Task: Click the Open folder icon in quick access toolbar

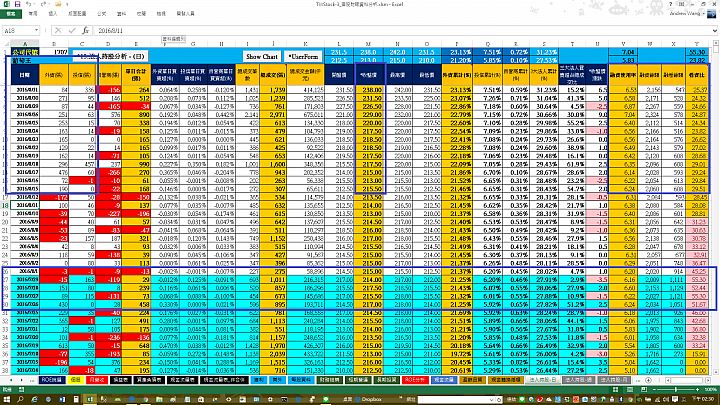Action: pos(58,4)
